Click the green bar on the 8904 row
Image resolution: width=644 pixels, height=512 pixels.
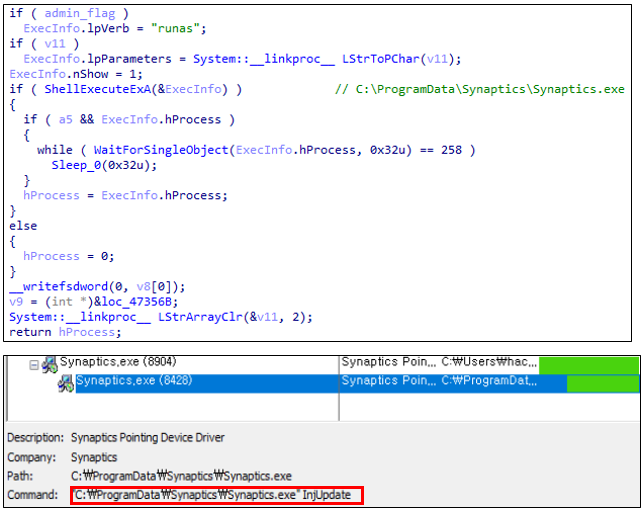pyautogui.click(x=589, y=365)
